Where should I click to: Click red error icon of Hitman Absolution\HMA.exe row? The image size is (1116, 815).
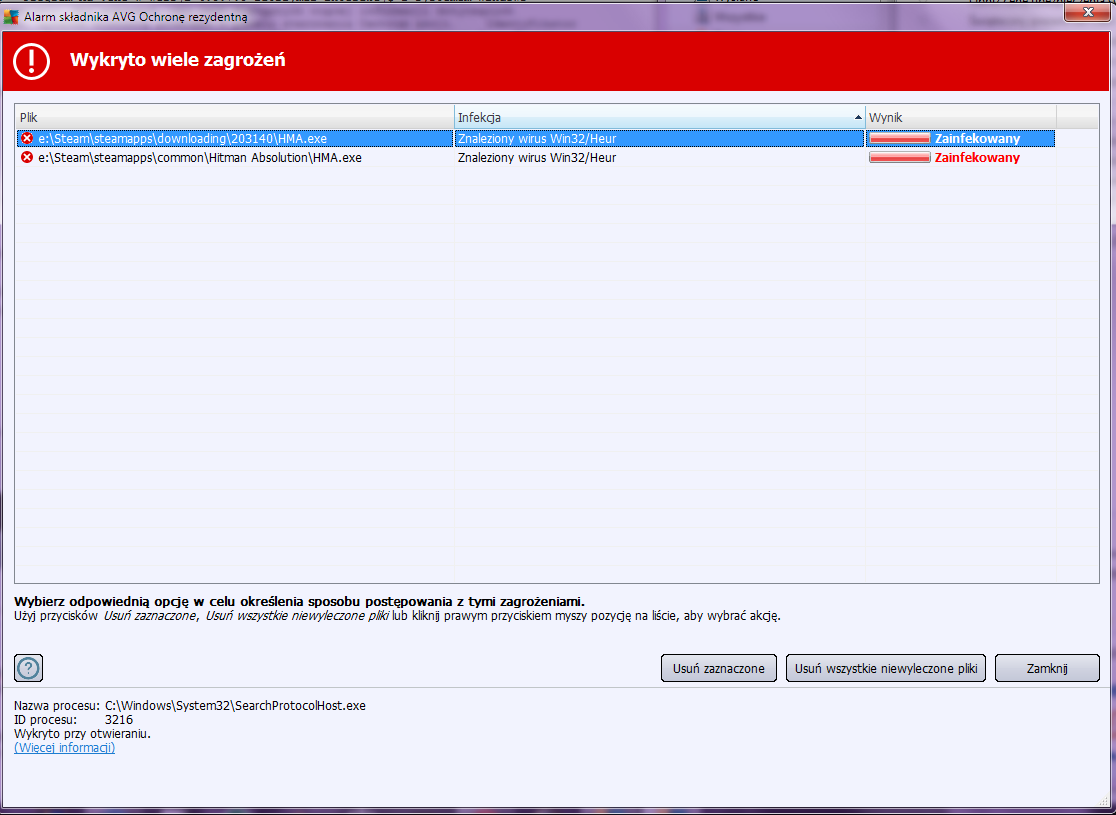[x=27, y=157]
